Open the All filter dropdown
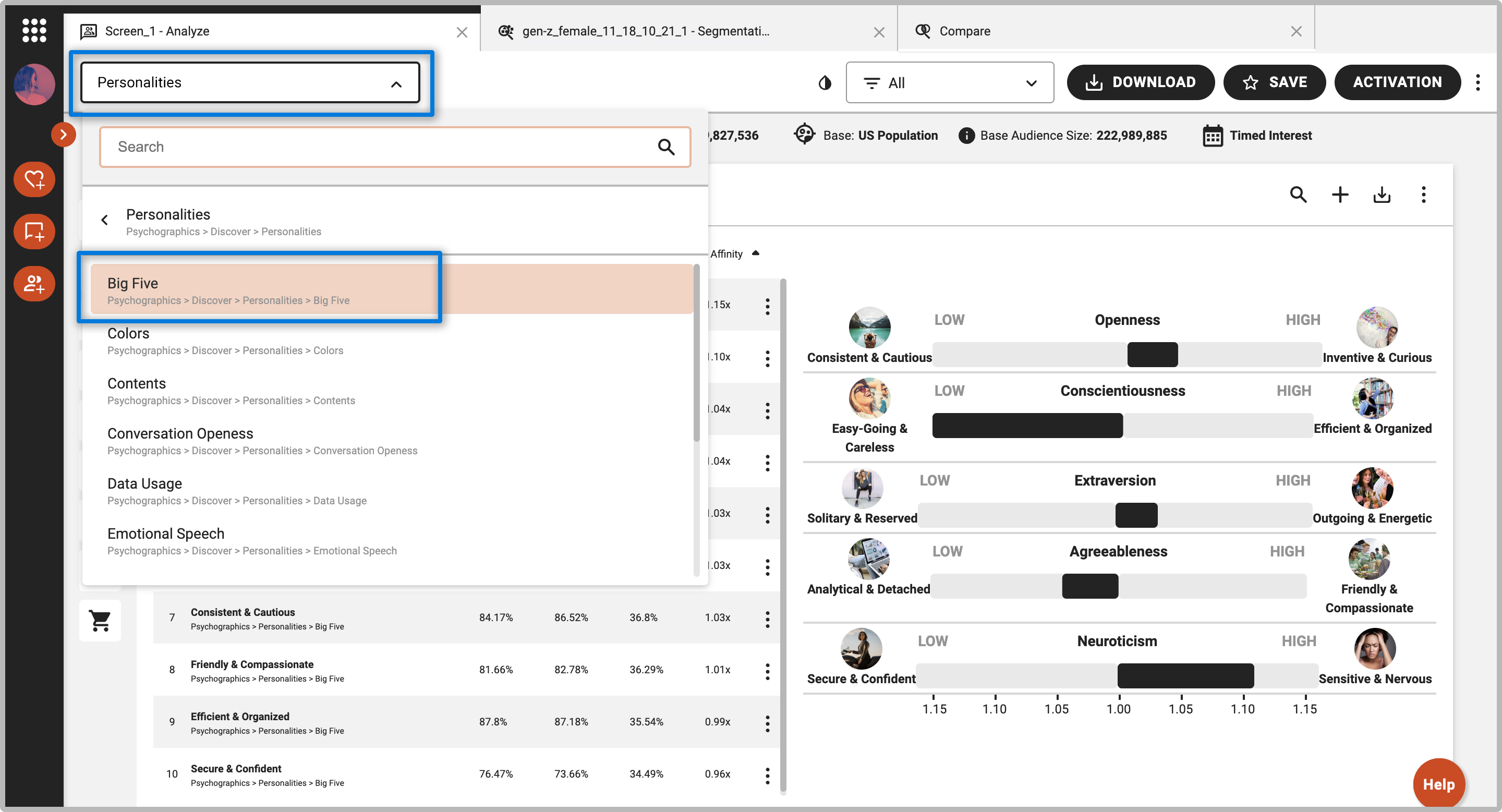 click(x=949, y=83)
